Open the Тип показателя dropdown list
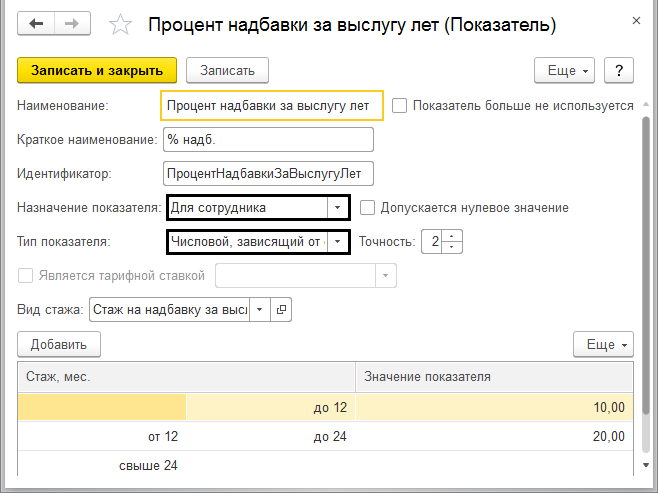The height and width of the screenshot is (493, 658). [x=339, y=242]
